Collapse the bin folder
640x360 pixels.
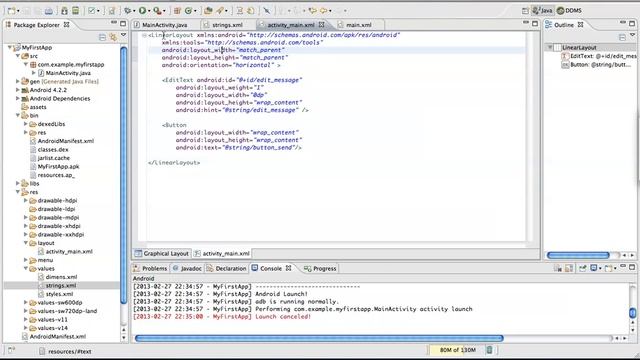point(18,116)
